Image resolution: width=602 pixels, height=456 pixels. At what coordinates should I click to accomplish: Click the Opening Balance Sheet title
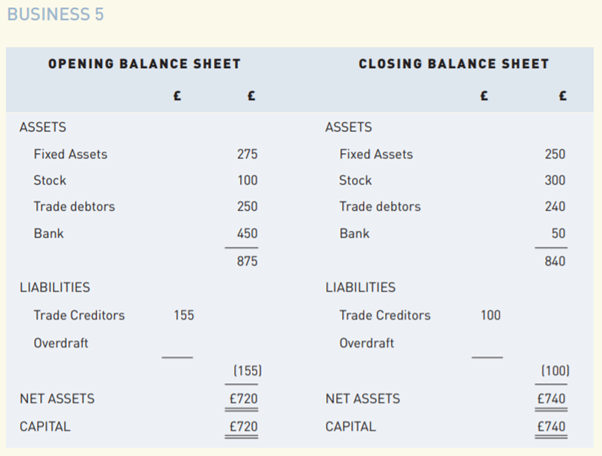pos(145,64)
